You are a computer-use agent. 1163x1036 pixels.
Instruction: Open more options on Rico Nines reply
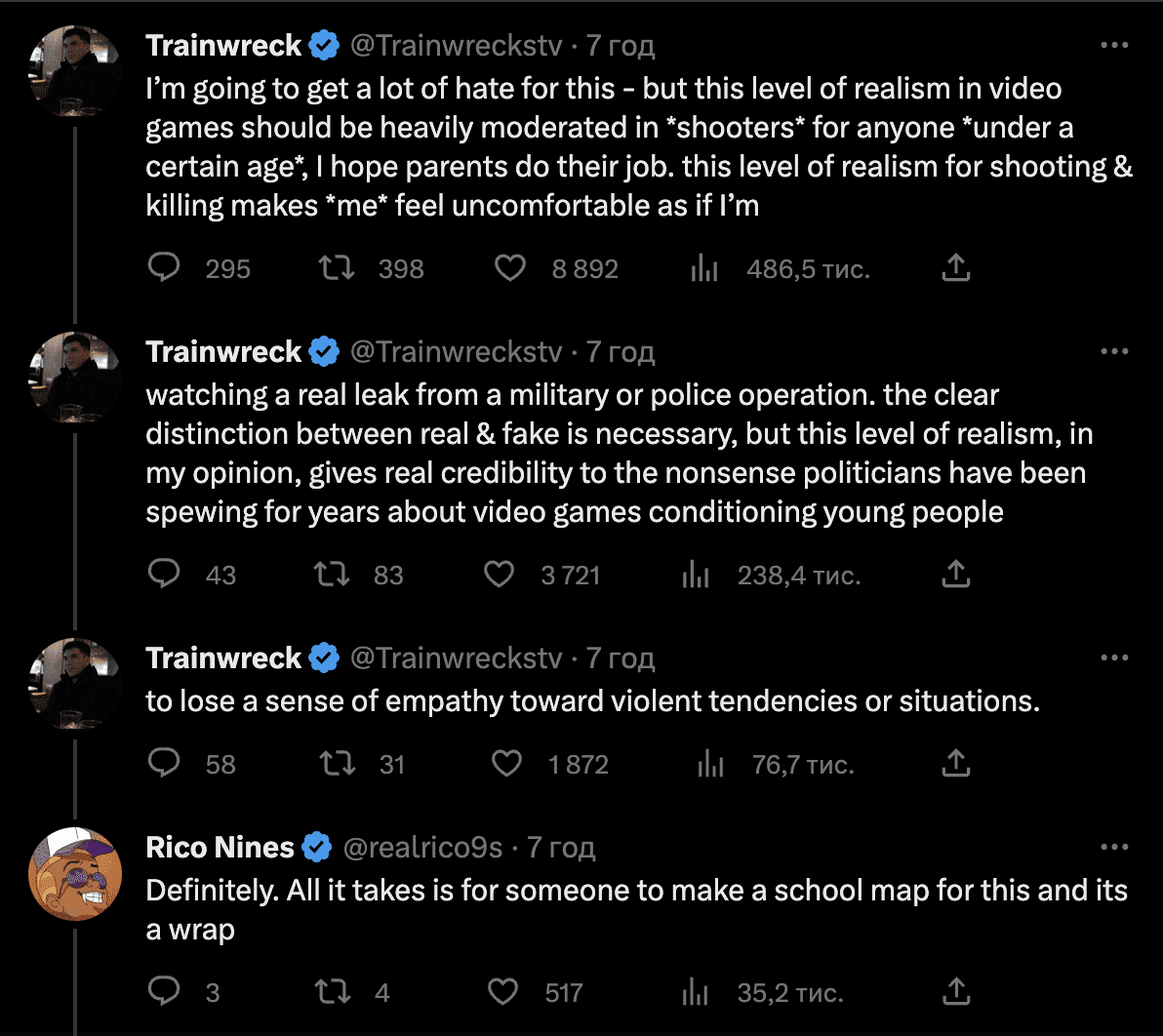click(x=1114, y=847)
